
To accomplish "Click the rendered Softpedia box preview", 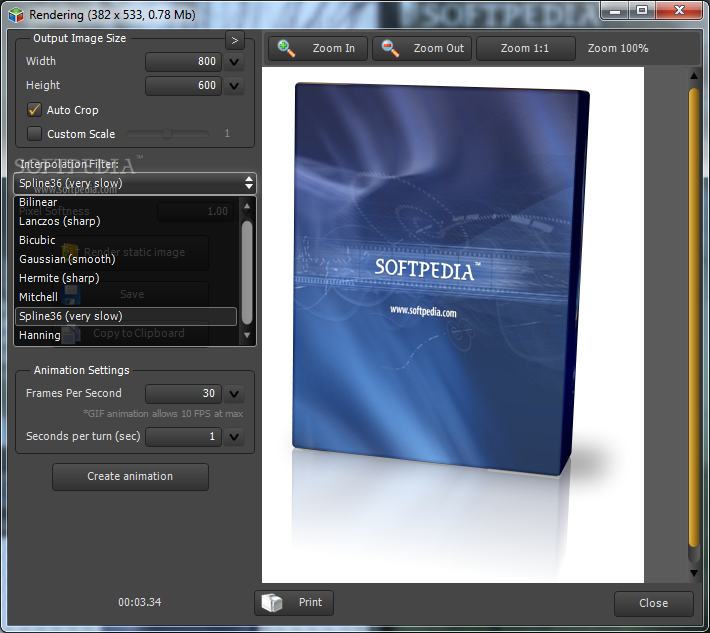I will coord(441,279).
